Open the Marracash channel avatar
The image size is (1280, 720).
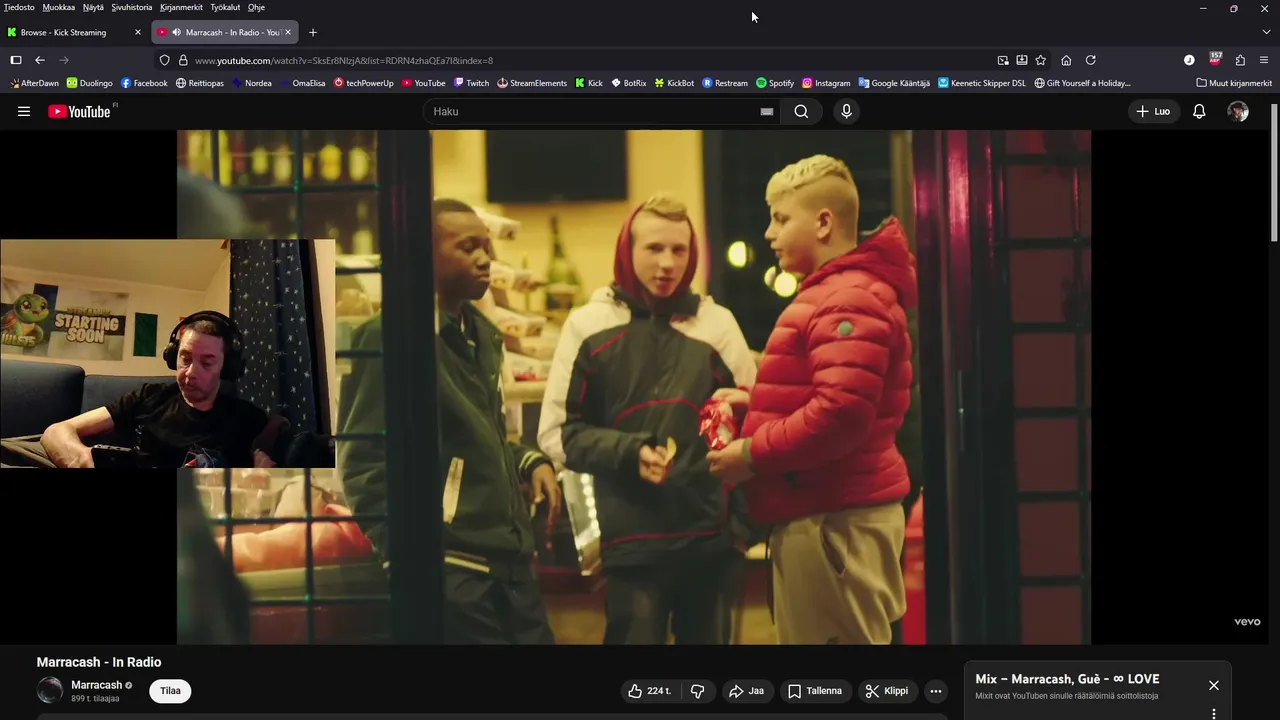click(x=50, y=690)
